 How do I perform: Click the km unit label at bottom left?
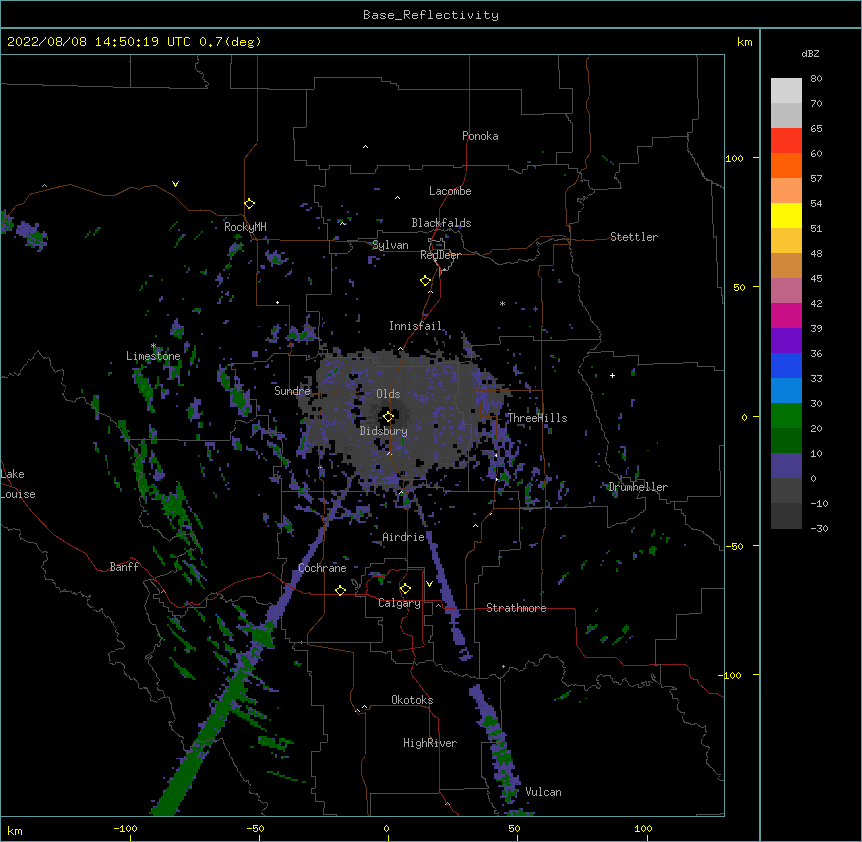pos(14,831)
